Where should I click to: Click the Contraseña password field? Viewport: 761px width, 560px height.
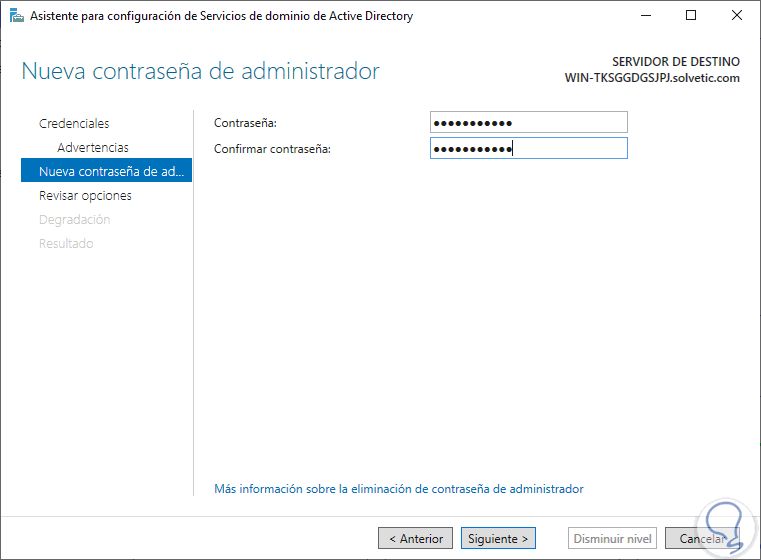click(529, 122)
